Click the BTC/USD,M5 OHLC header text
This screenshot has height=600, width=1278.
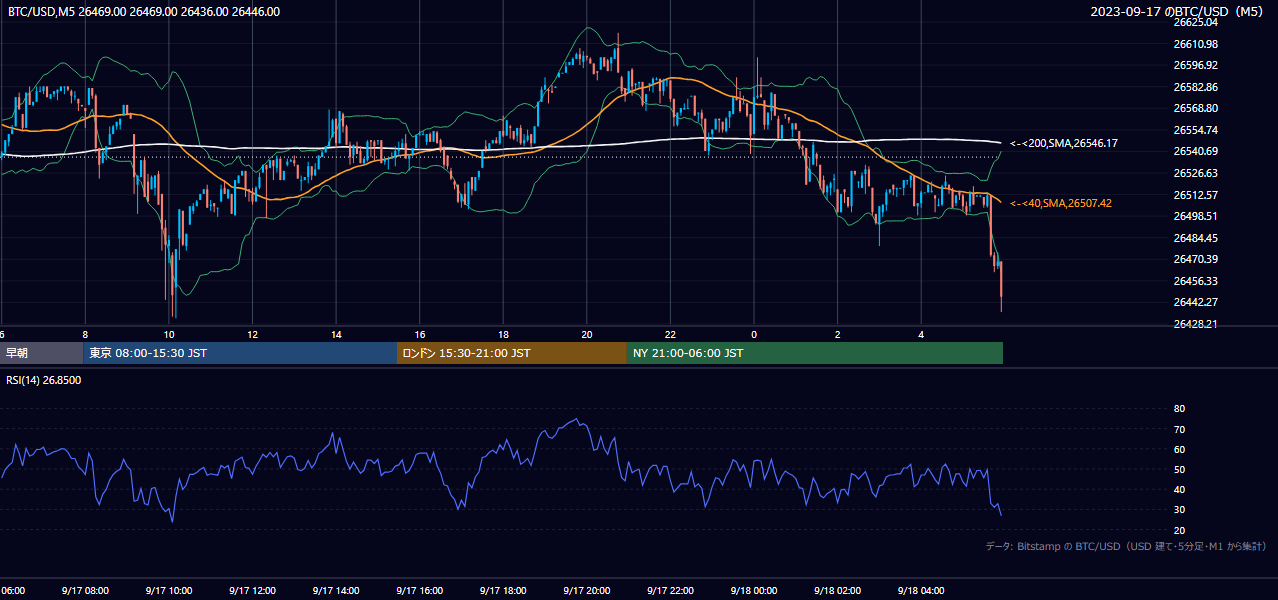(144, 12)
